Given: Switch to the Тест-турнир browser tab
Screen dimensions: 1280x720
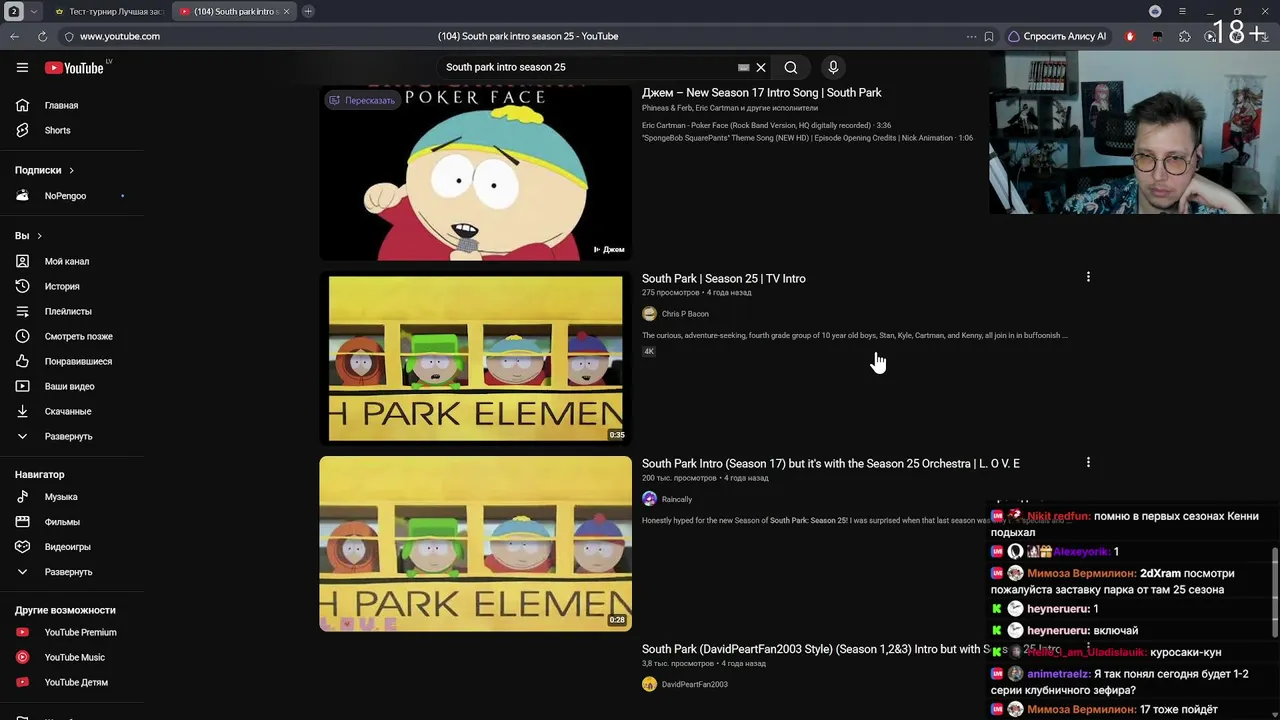Looking at the screenshot, I should 108,11.
